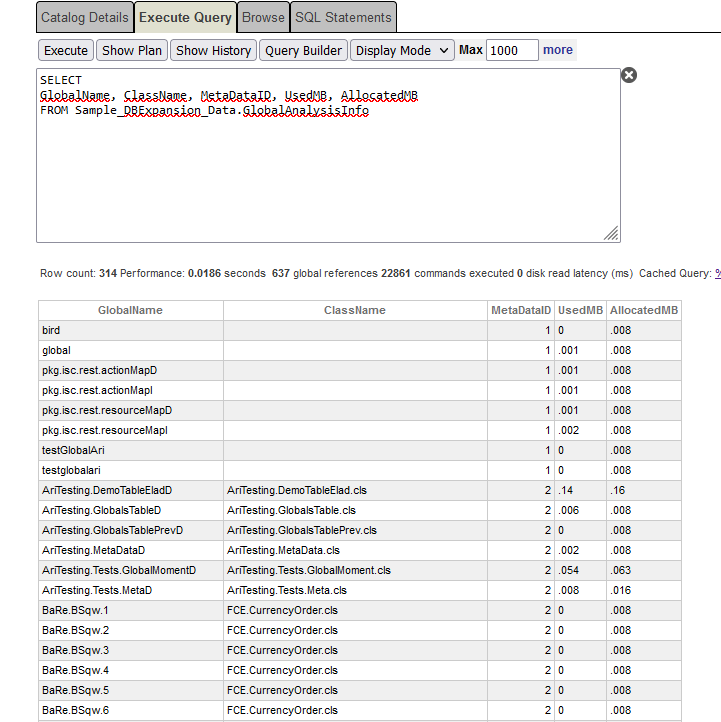Viewport: 721px width, 722px height.
Task: Click 'AriTesting.GlobalsTable.cls' class cell
Action: click(x=355, y=511)
